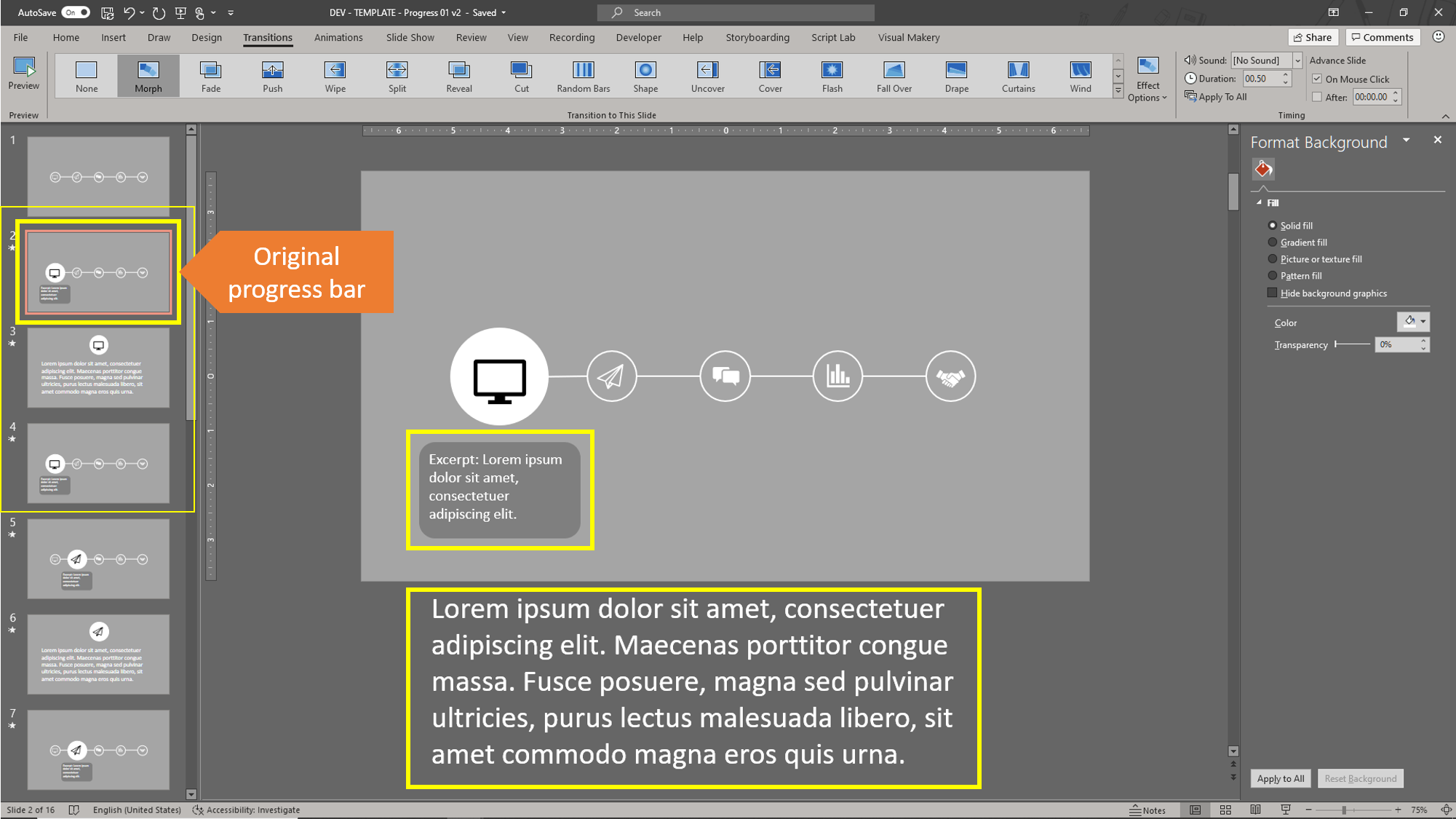The height and width of the screenshot is (819, 1456).
Task: Expand the transitions gallery more arrow
Action: (1118, 92)
